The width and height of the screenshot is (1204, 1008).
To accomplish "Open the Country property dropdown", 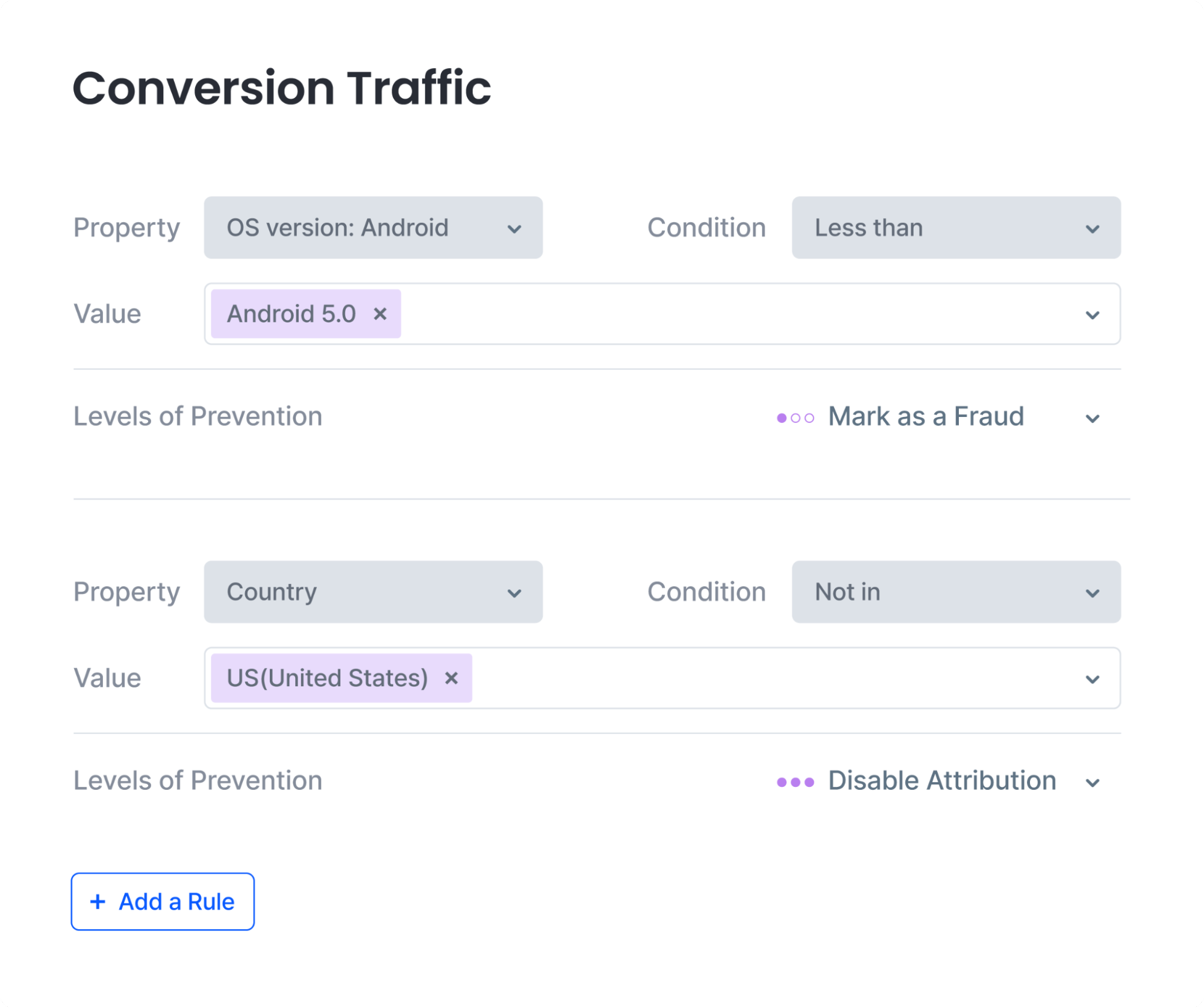I will pyautogui.click(x=373, y=592).
